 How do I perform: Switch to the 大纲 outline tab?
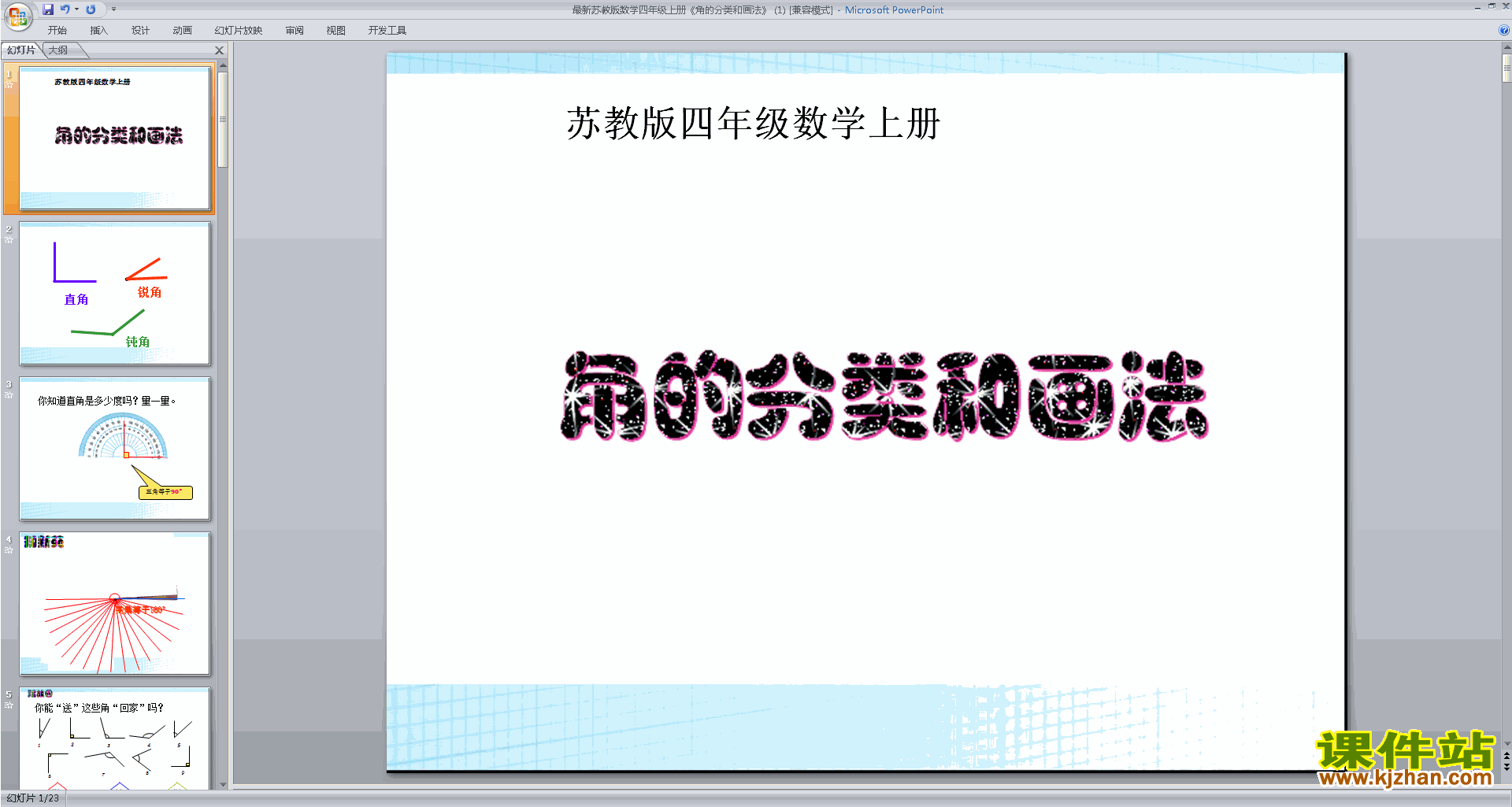[x=58, y=50]
